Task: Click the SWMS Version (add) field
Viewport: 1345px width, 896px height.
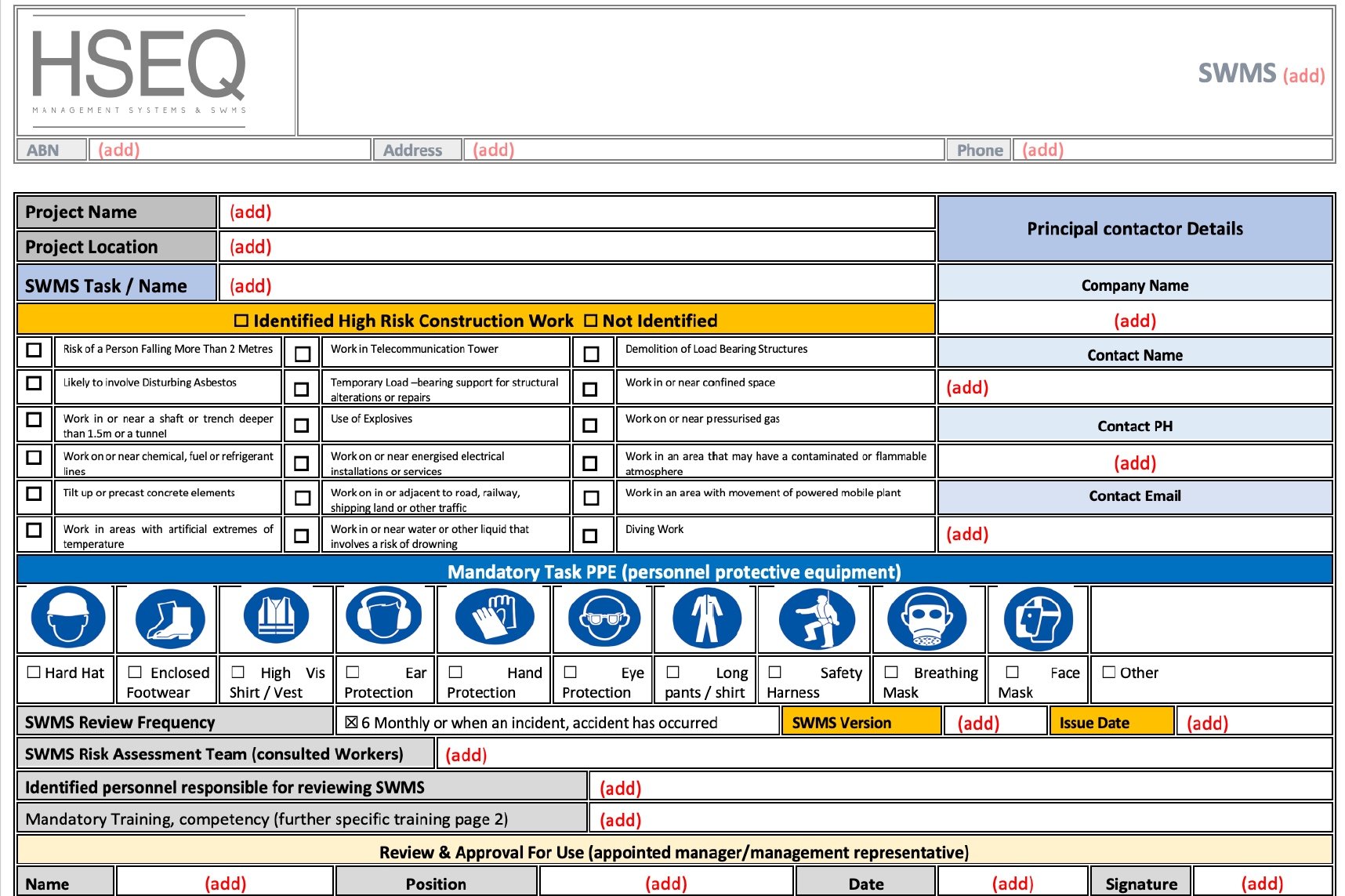Action: [x=995, y=723]
